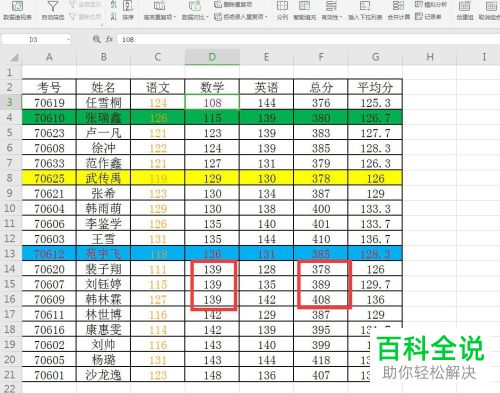
Task: Select total score 418 for 杨璐
Action: [x=321, y=360]
